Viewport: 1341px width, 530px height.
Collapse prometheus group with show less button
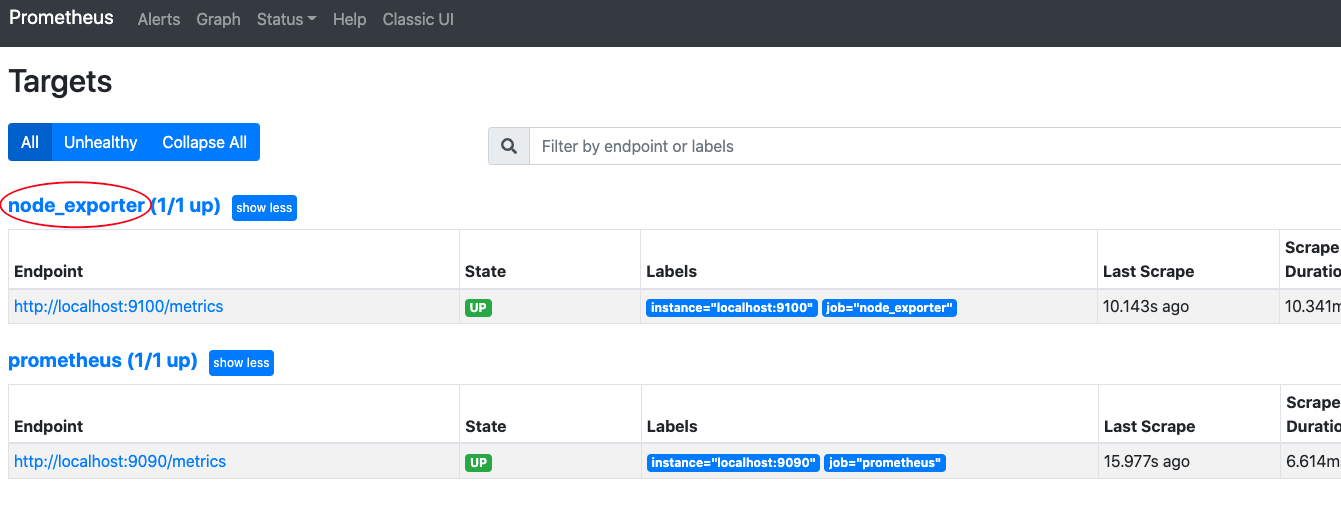click(x=241, y=363)
